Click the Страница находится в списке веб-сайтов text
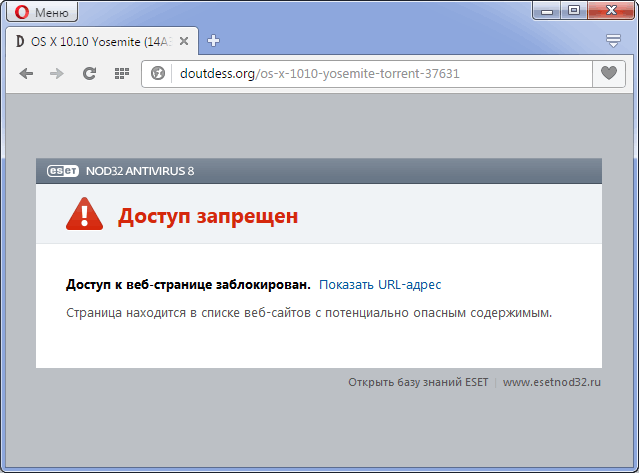 (x=309, y=313)
